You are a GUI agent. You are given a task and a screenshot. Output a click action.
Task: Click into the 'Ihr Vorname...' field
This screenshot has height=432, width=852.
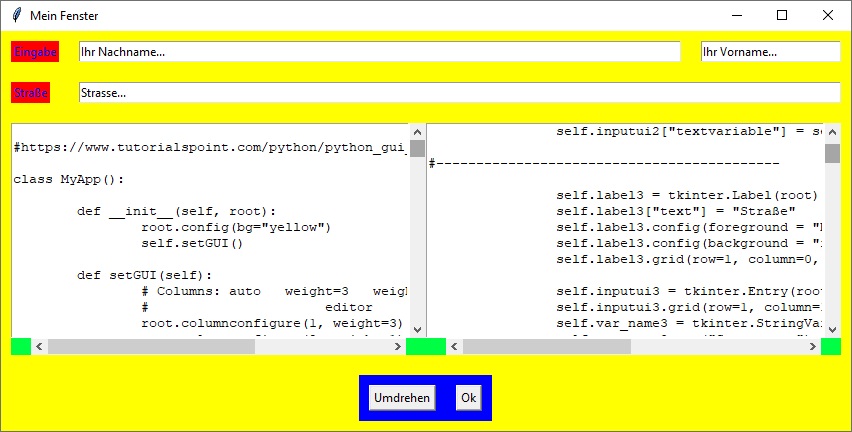click(x=770, y=51)
